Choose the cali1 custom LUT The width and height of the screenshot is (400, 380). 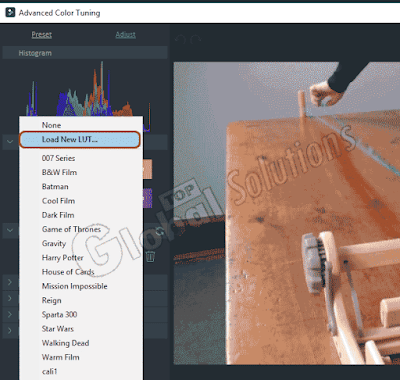pos(81,371)
